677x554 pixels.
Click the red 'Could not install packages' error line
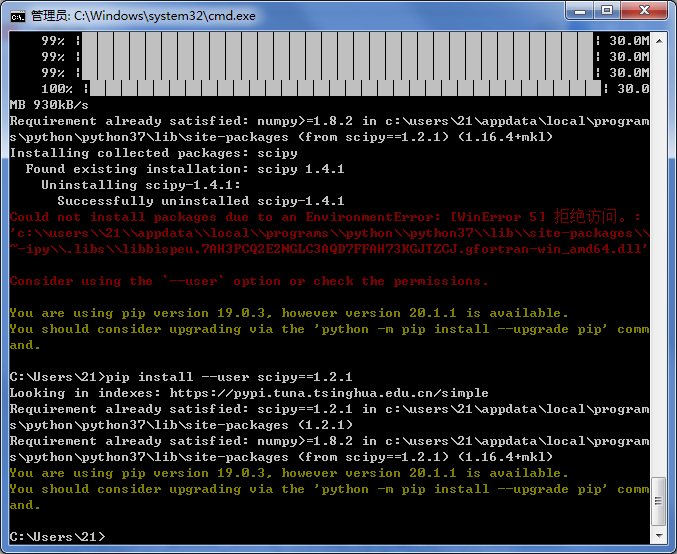click(x=325, y=217)
